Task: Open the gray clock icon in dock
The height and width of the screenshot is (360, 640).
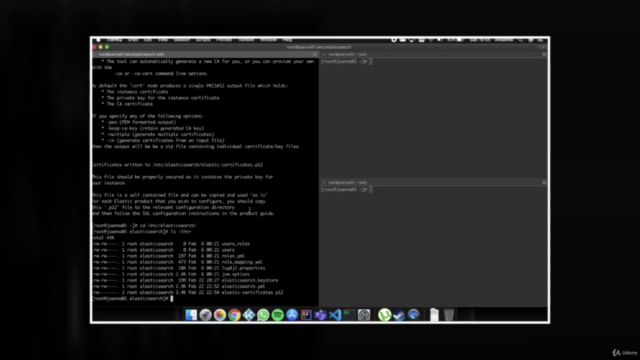Action: pyautogui.click(x=364, y=315)
